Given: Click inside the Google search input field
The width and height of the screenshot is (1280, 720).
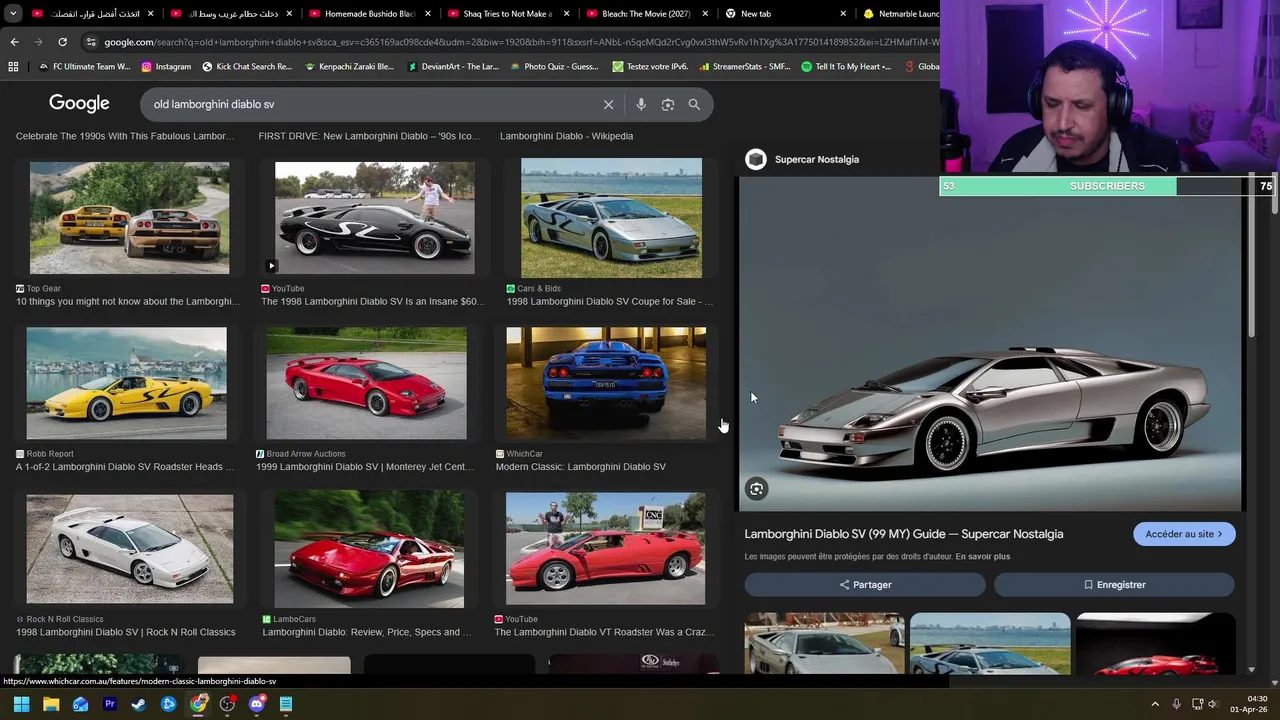Looking at the screenshot, I should [370, 104].
